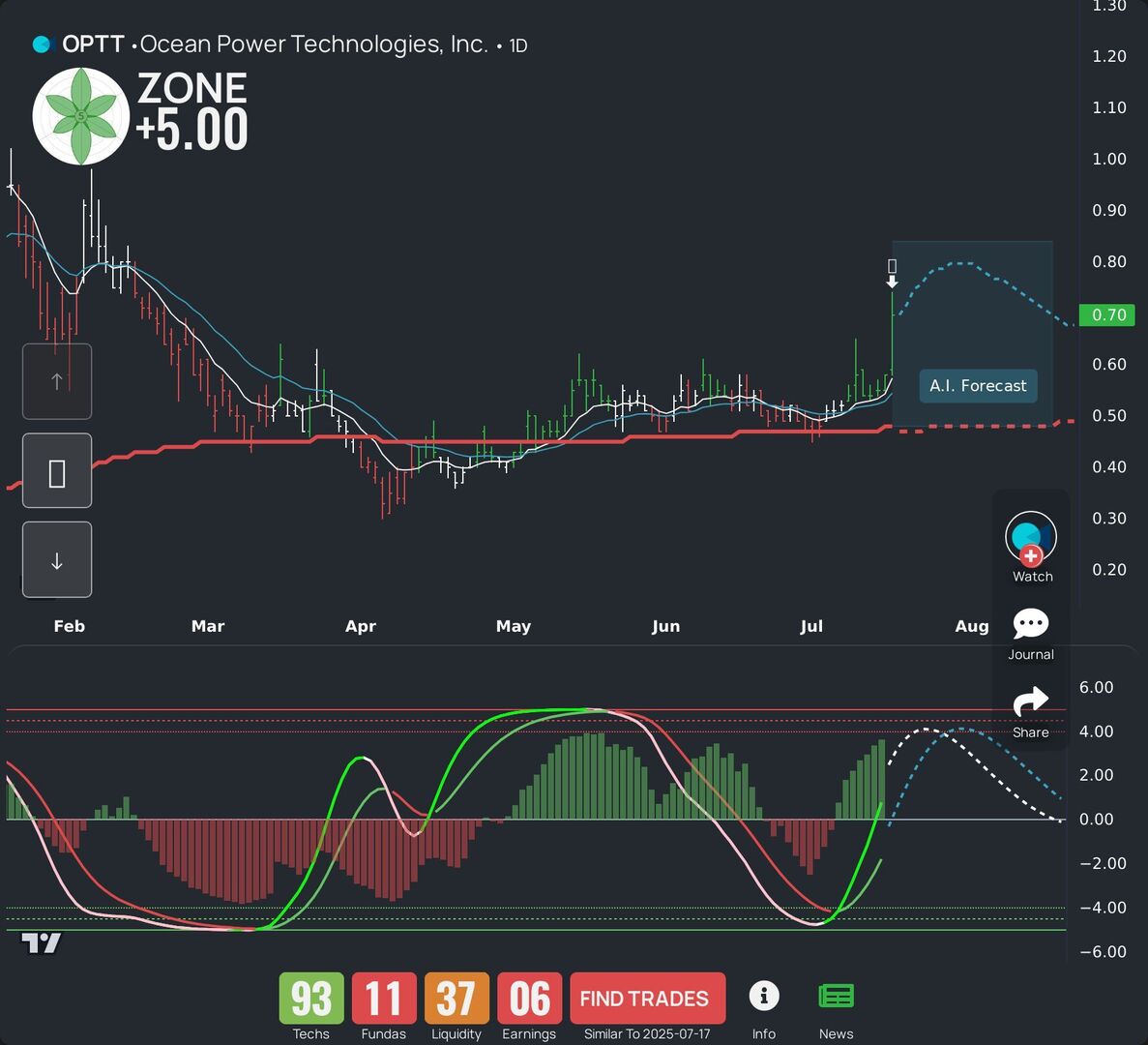Tap the up arrow navigation button
1148x1045 pixels.
(x=57, y=381)
